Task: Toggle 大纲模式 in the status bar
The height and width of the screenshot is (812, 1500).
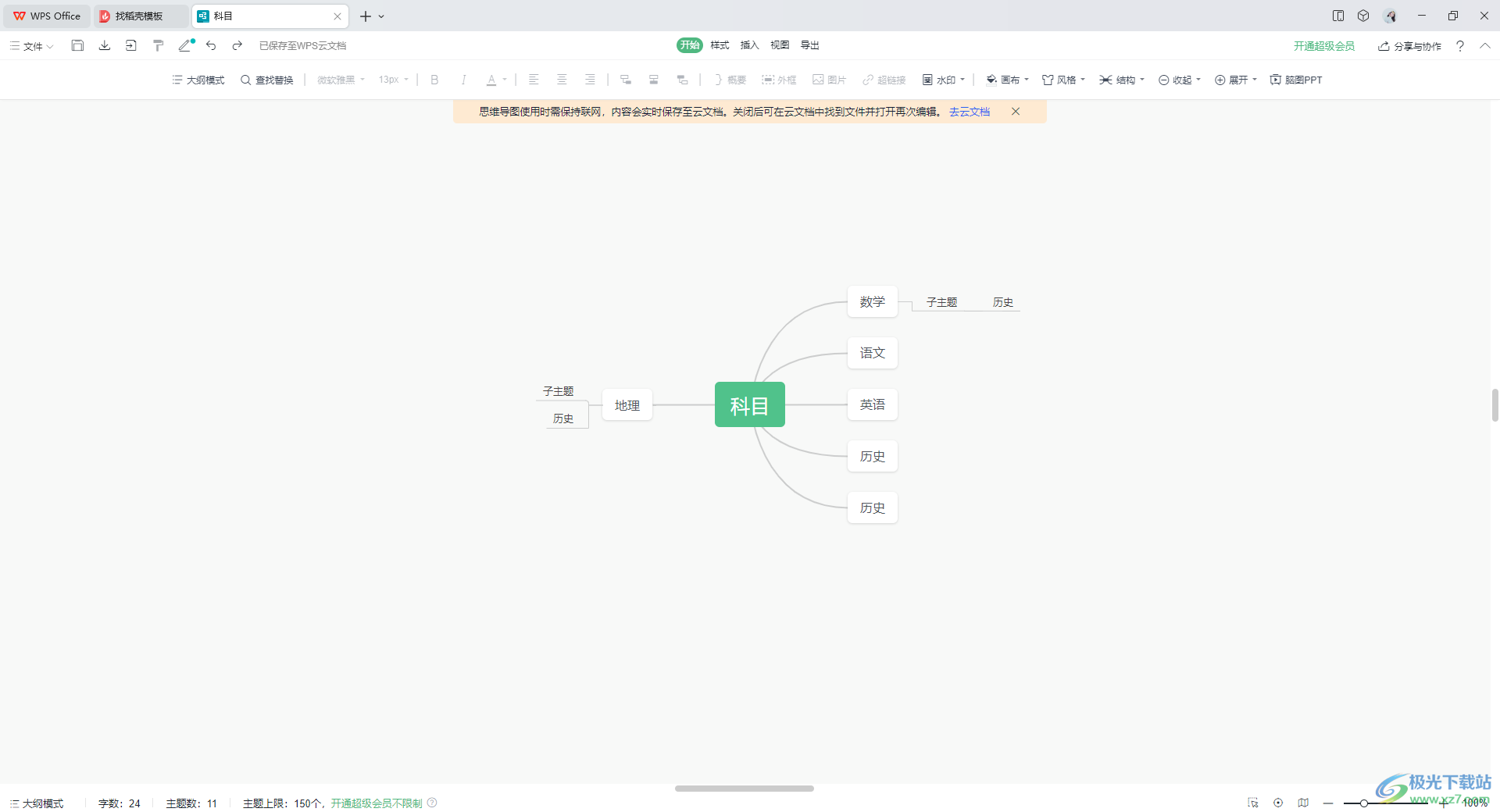Action: coord(37,803)
